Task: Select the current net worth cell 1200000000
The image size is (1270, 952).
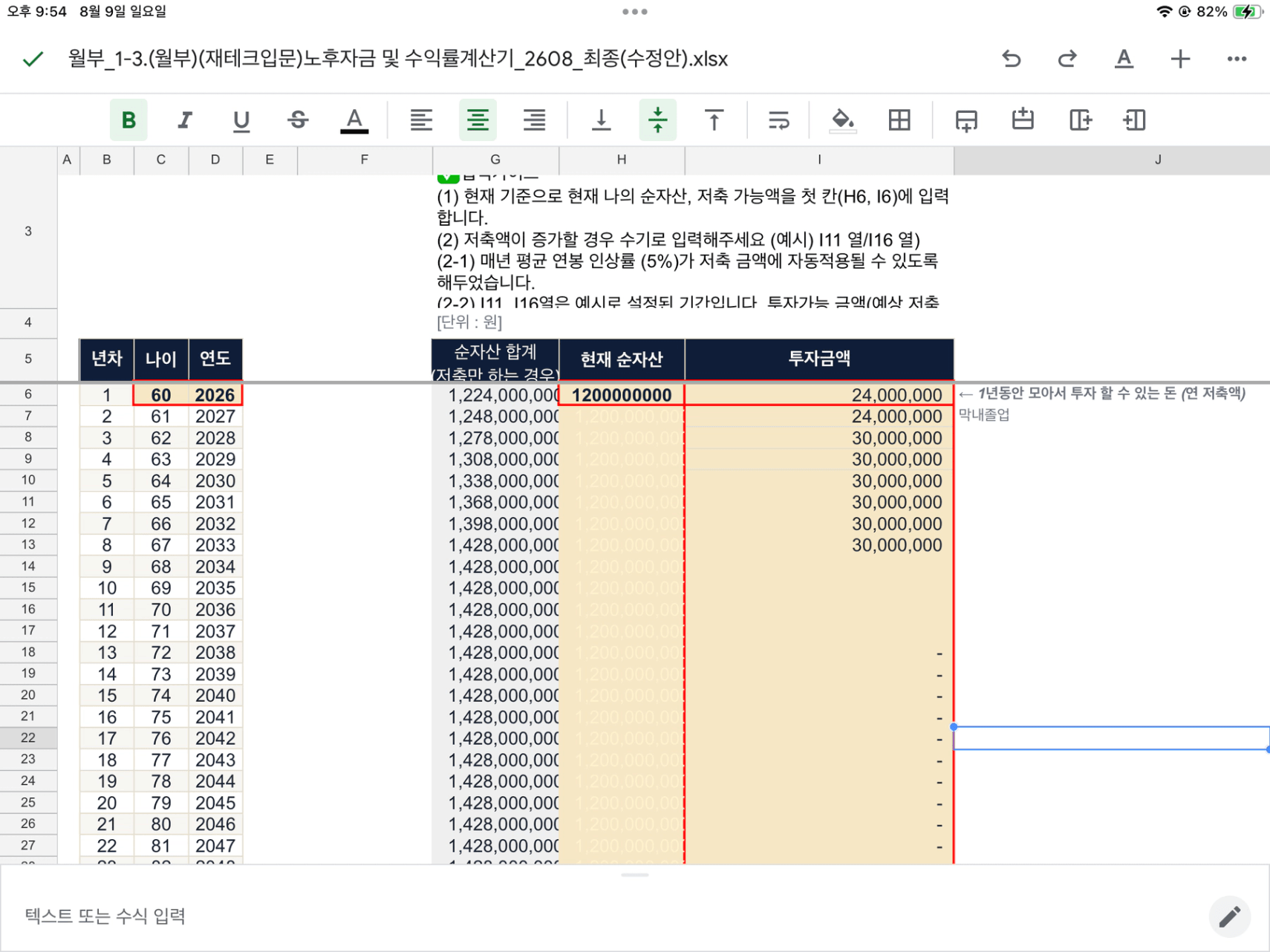Action: [x=622, y=395]
